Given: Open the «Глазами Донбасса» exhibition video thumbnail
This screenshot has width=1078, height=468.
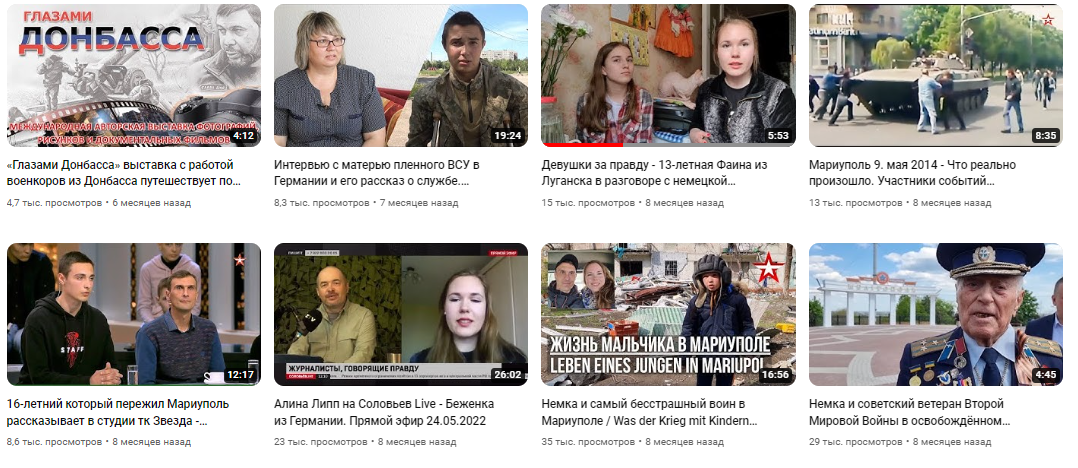Looking at the screenshot, I should click(x=133, y=76).
